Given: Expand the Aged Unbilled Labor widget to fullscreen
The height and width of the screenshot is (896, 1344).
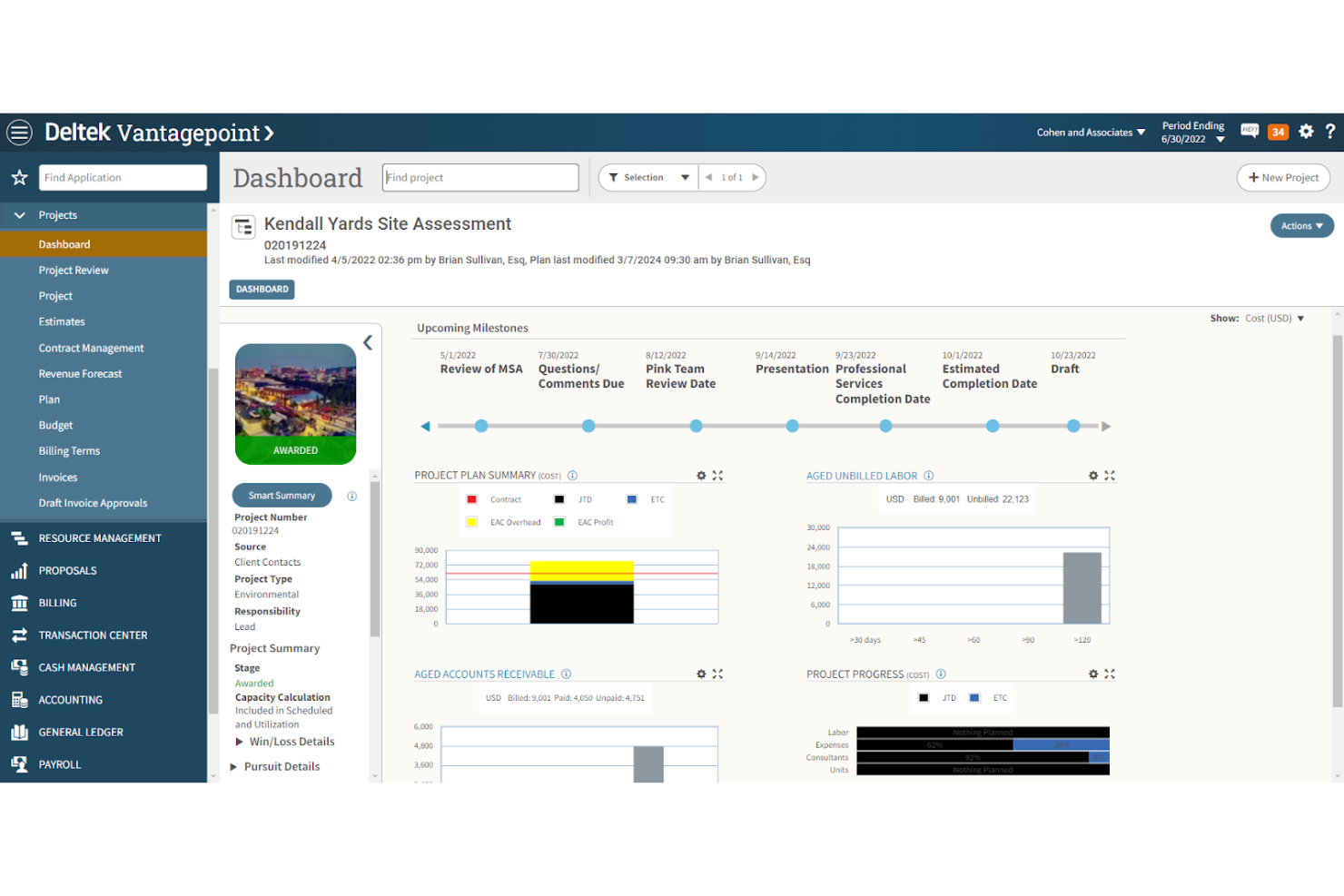Looking at the screenshot, I should tap(1110, 475).
